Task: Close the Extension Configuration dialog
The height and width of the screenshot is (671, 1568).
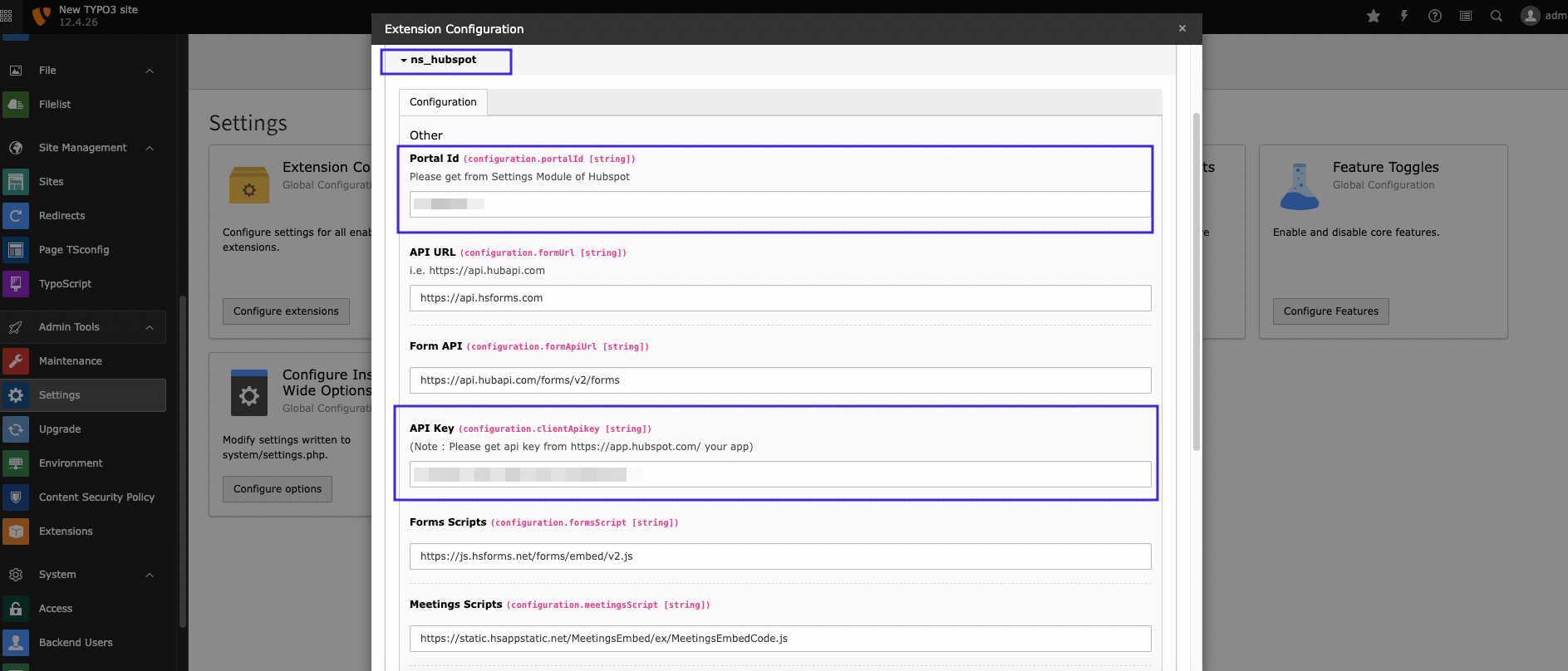Action: click(x=1182, y=28)
